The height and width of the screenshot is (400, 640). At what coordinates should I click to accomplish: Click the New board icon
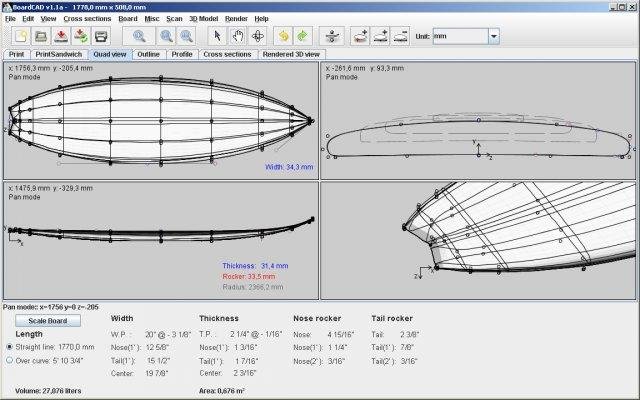(21, 36)
